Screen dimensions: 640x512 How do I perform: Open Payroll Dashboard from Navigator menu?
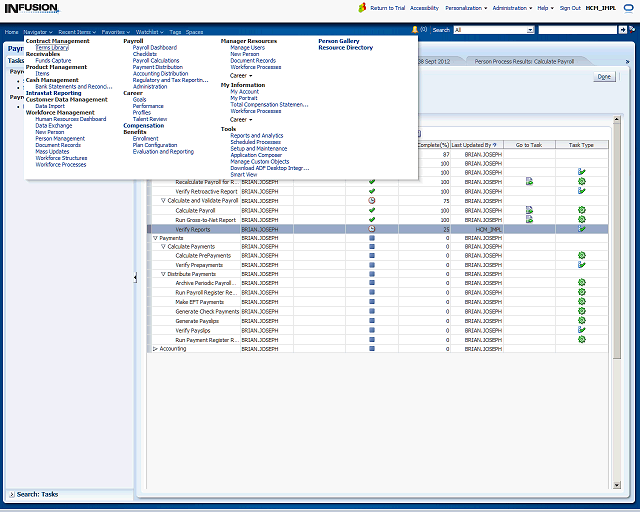pos(154,47)
